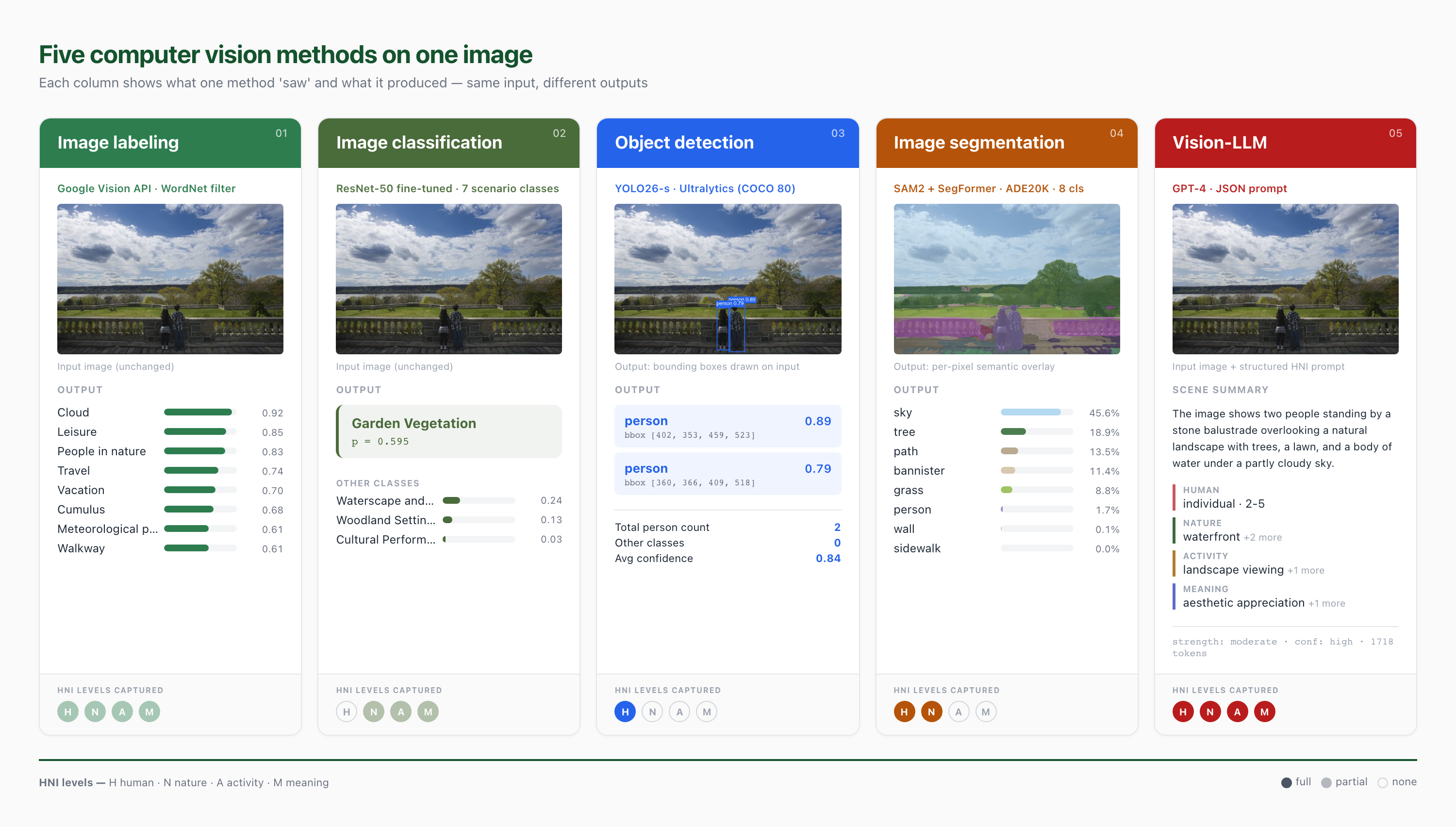This screenshot has width=1456, height=827.
Task: Click the 'sidewalk' segmentation row
Action: point(1007,549)
